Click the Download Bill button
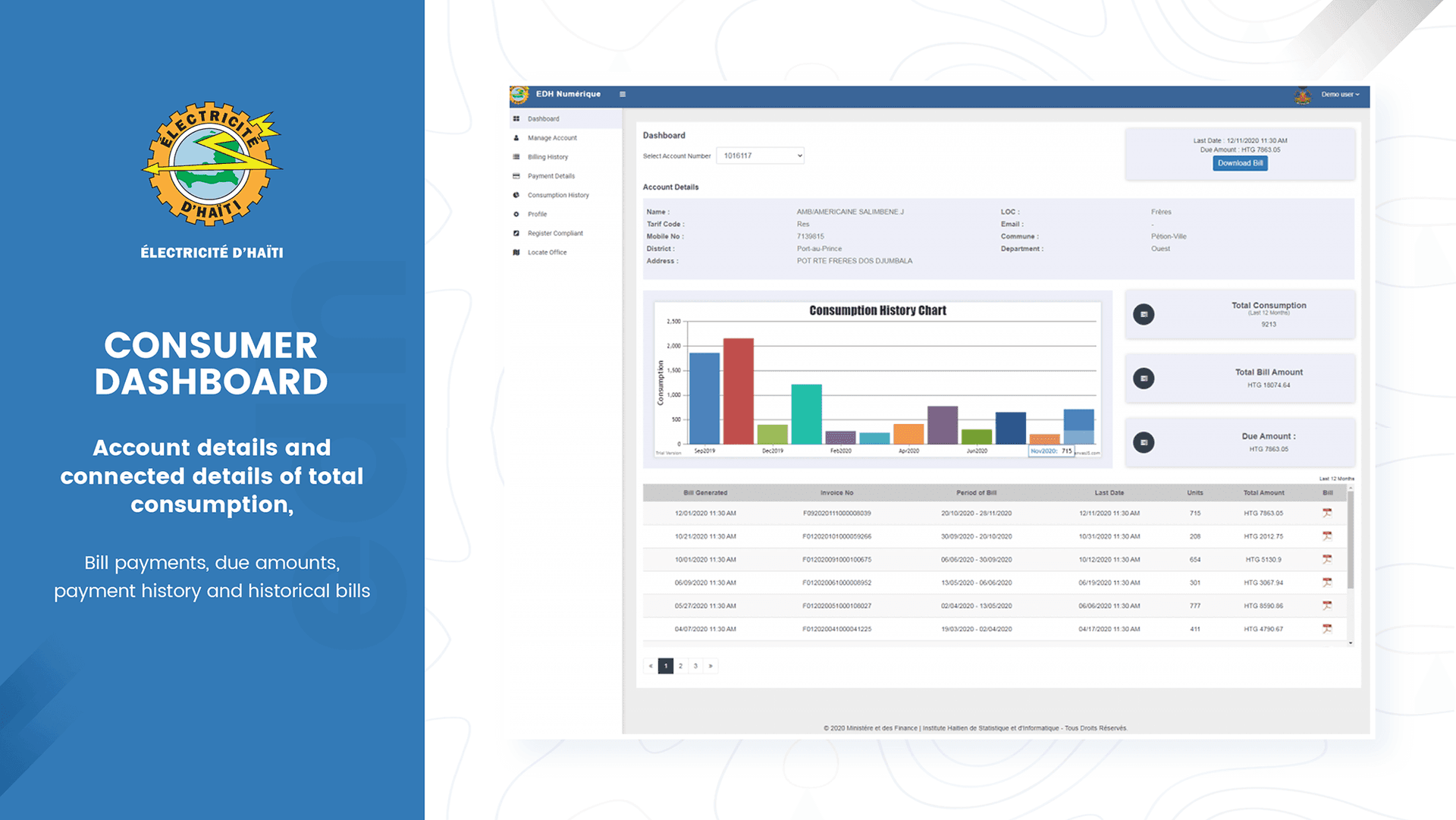 tap(1240, 163)
